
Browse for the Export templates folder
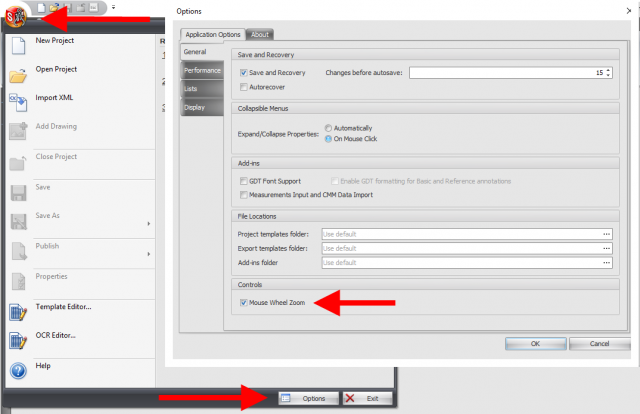607,248
